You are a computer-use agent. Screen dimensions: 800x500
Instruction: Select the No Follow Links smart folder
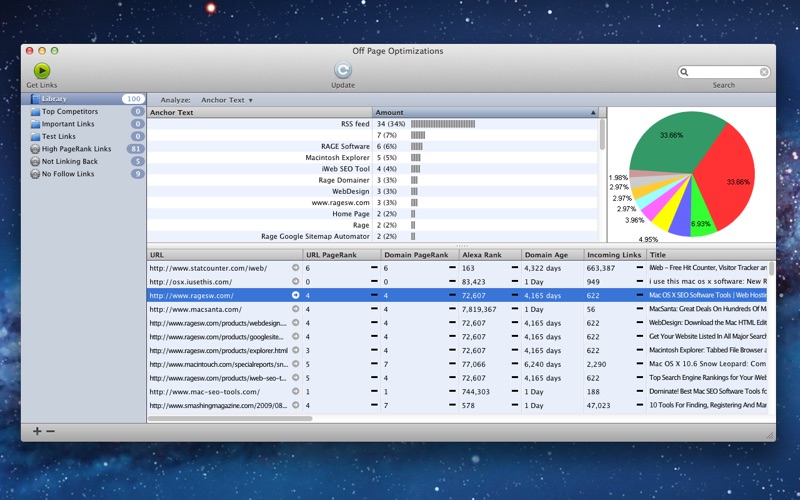tap(84, 174)
